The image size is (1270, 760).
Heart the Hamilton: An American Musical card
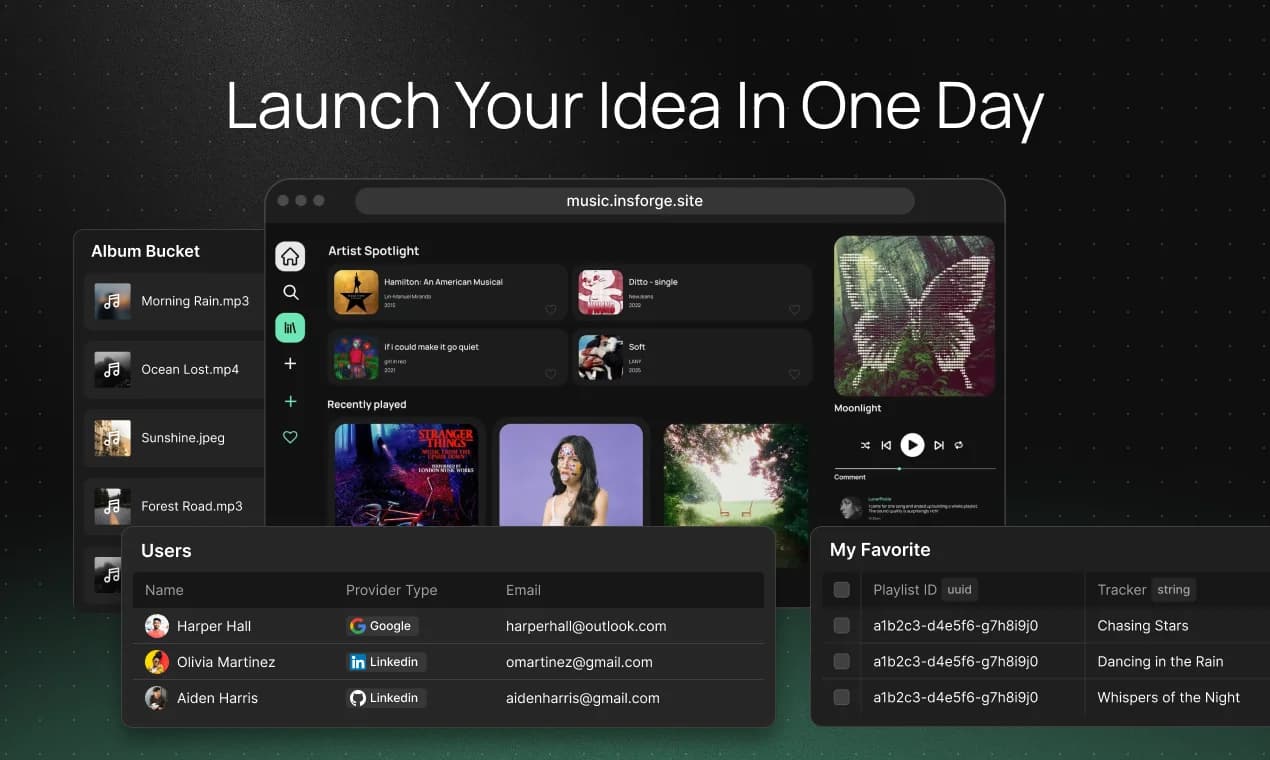point(551,310)
